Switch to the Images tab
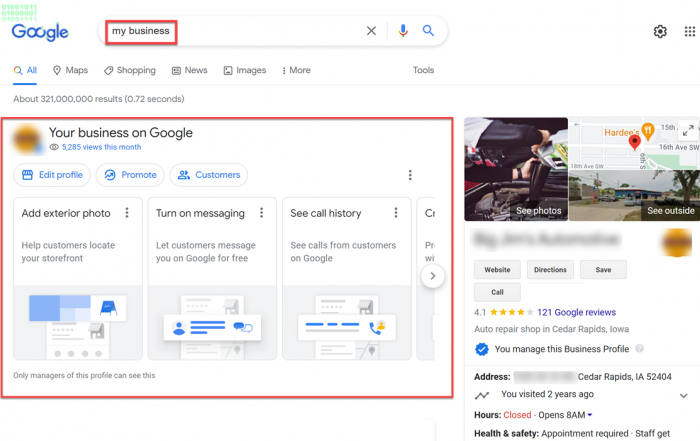700x441 pixels. click(245, 70)
